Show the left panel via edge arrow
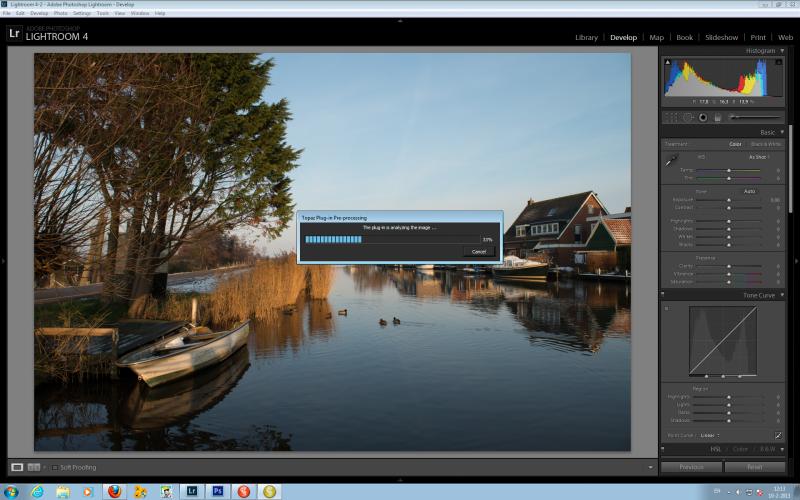 (x=3, y=261)
